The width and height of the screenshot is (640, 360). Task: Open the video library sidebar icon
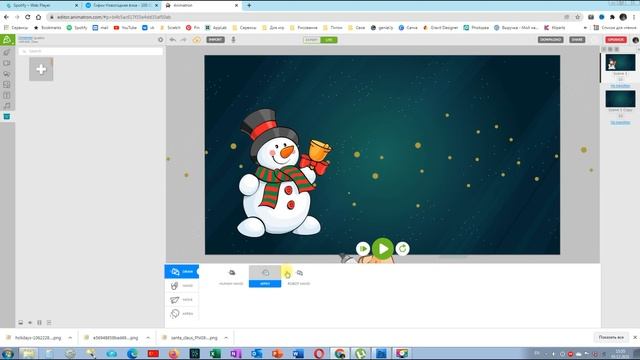click(7, 63)
